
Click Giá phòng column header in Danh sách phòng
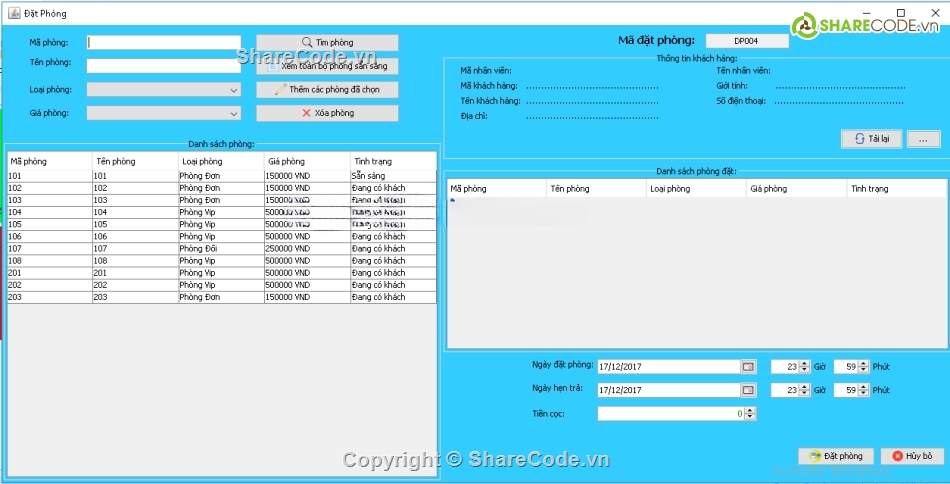click(308, 161)
